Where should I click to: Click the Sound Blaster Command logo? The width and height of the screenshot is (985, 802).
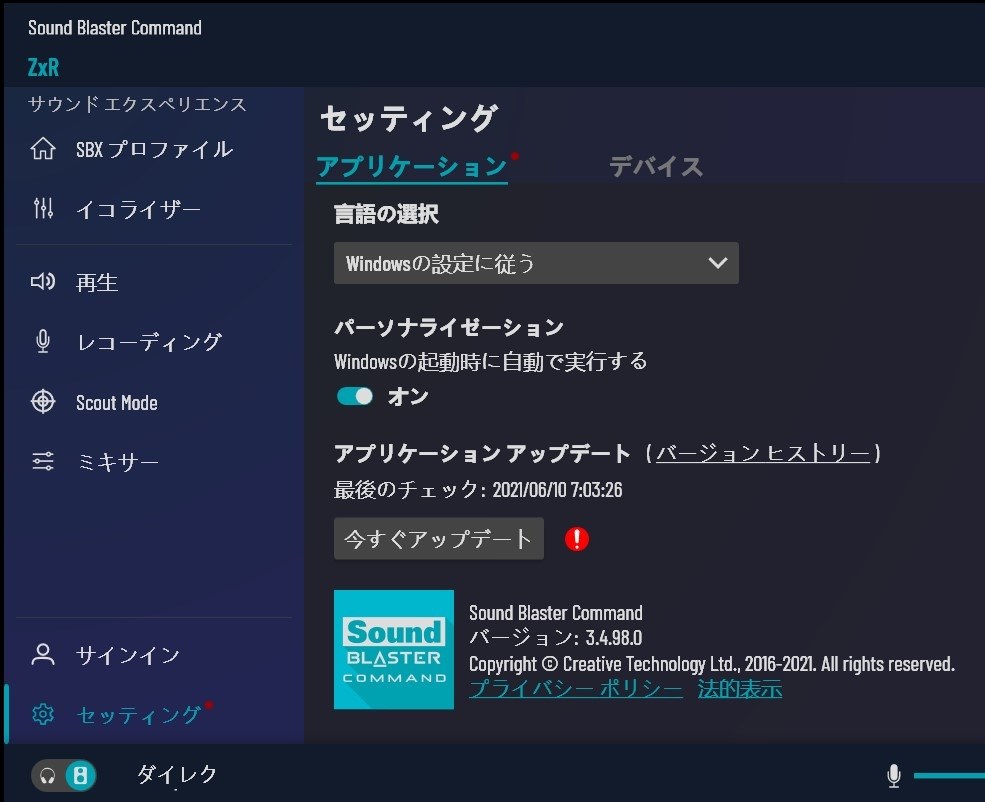[x=394, y=649]
